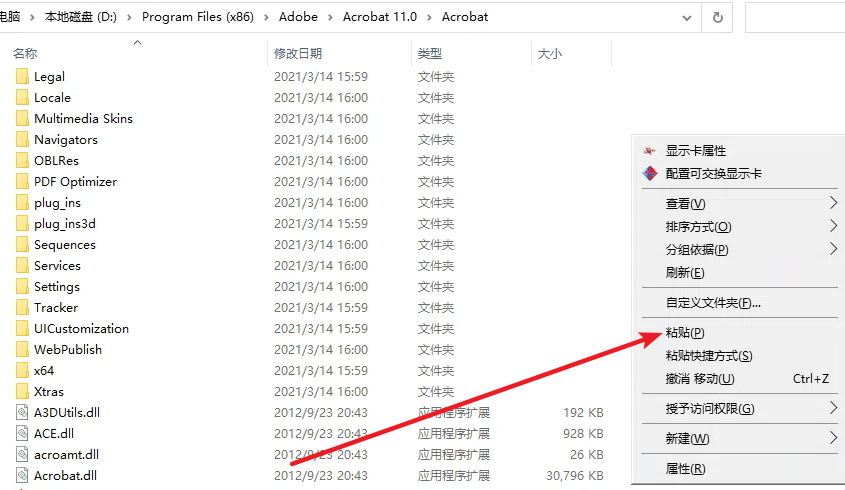The image size is (845, 490).
Task: Select the Navigators folder icon
Action: tap(22, 140)
